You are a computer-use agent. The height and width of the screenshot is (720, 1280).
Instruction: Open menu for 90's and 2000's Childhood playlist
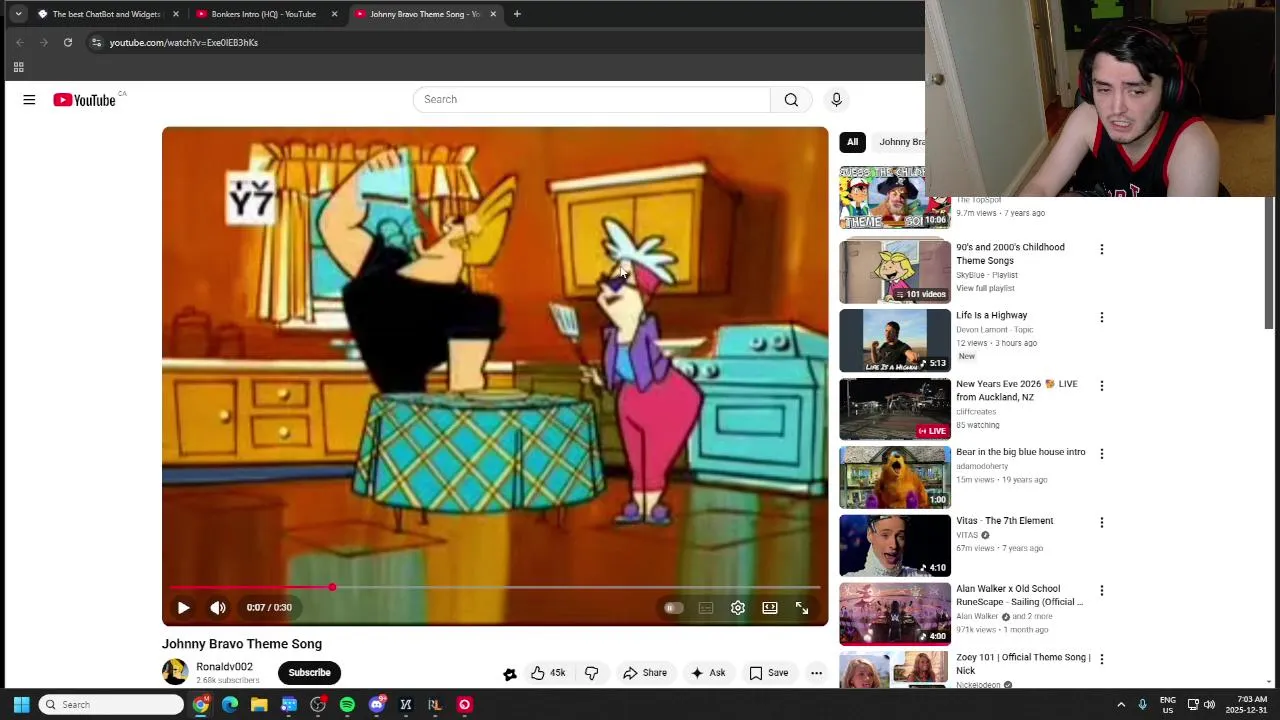point(1102,249)
